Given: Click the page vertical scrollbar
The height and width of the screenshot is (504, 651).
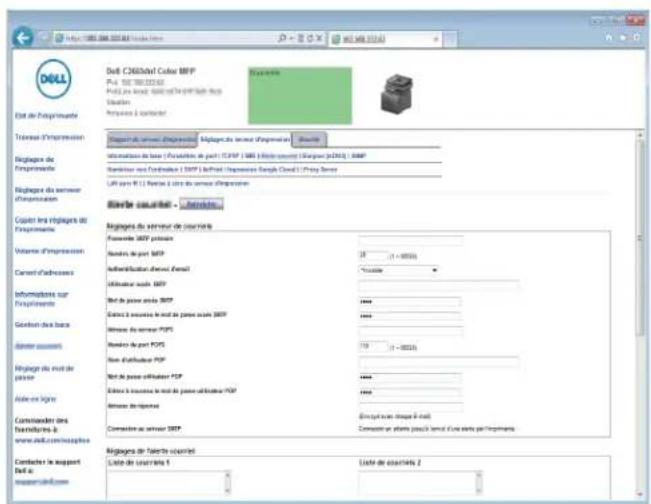Looking at the screenshot, I should (x=640, y=314).
